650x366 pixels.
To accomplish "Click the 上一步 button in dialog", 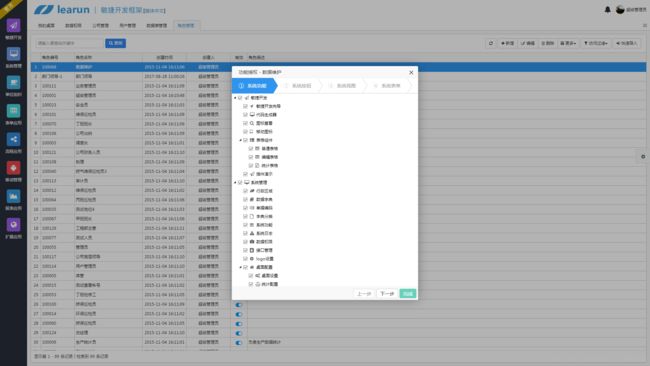I will (364, 293).
